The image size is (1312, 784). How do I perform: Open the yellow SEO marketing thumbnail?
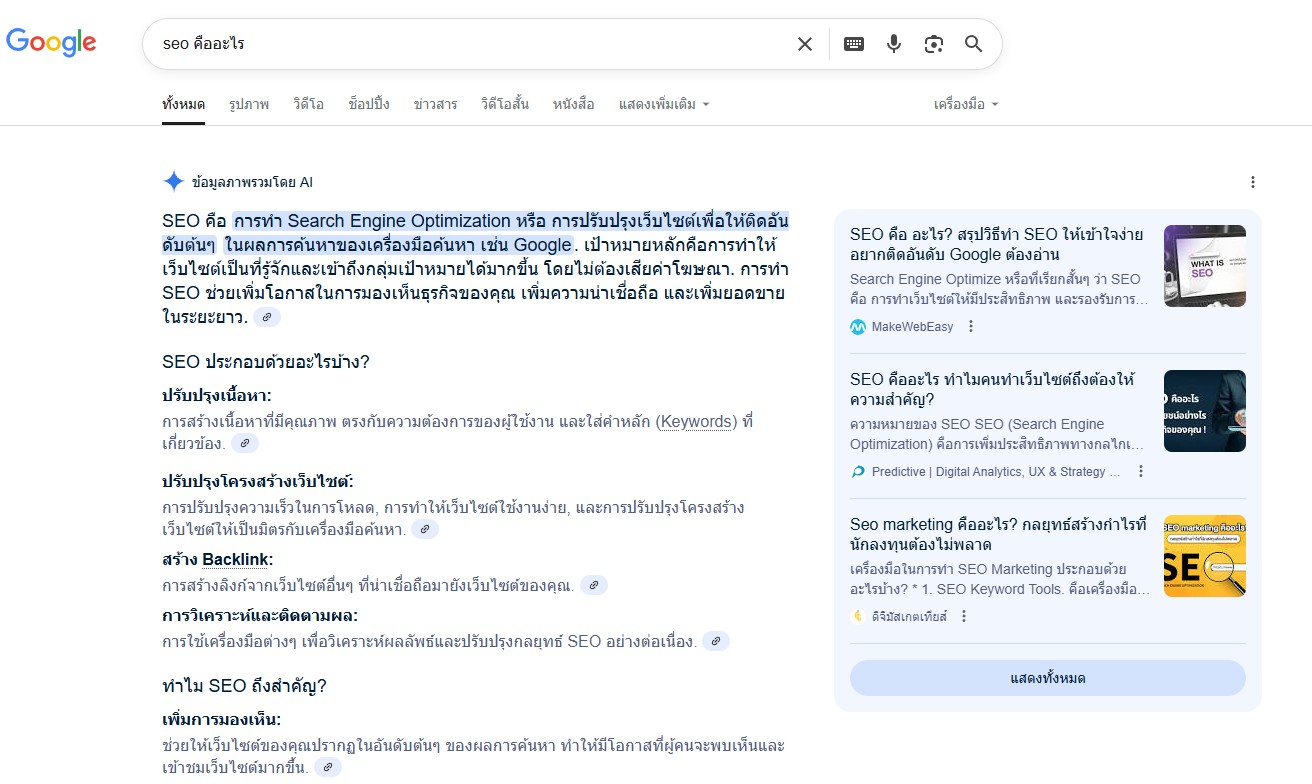[1205, 556]
